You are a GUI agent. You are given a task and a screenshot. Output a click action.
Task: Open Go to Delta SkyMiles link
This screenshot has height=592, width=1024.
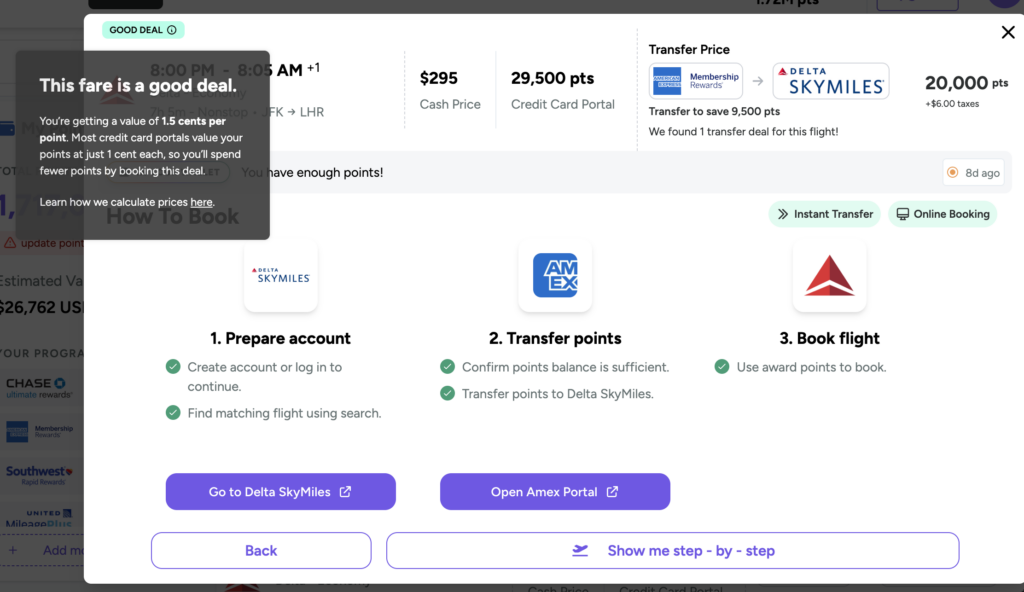pos(281,491)
